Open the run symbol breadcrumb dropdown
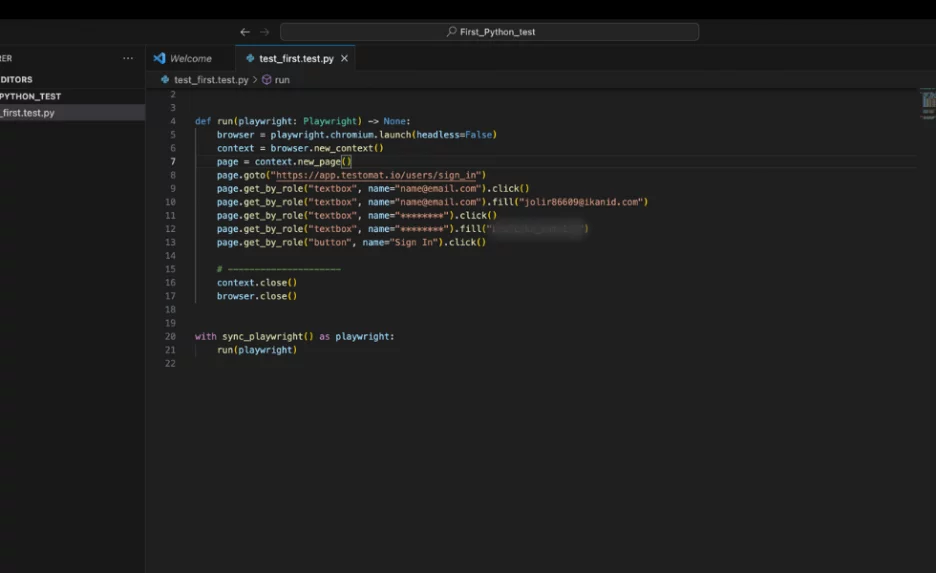 pyautogui.click(x=282, y=80)
